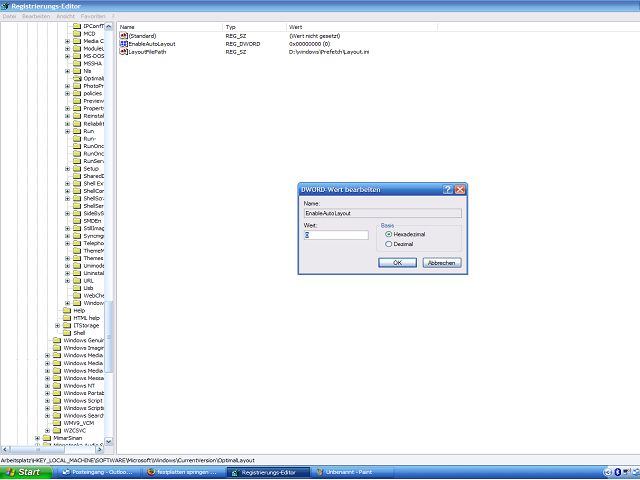This screenshot has height=480, width=640.
Task: Click the help question mark in the dialog title
Action: point(448,189)
